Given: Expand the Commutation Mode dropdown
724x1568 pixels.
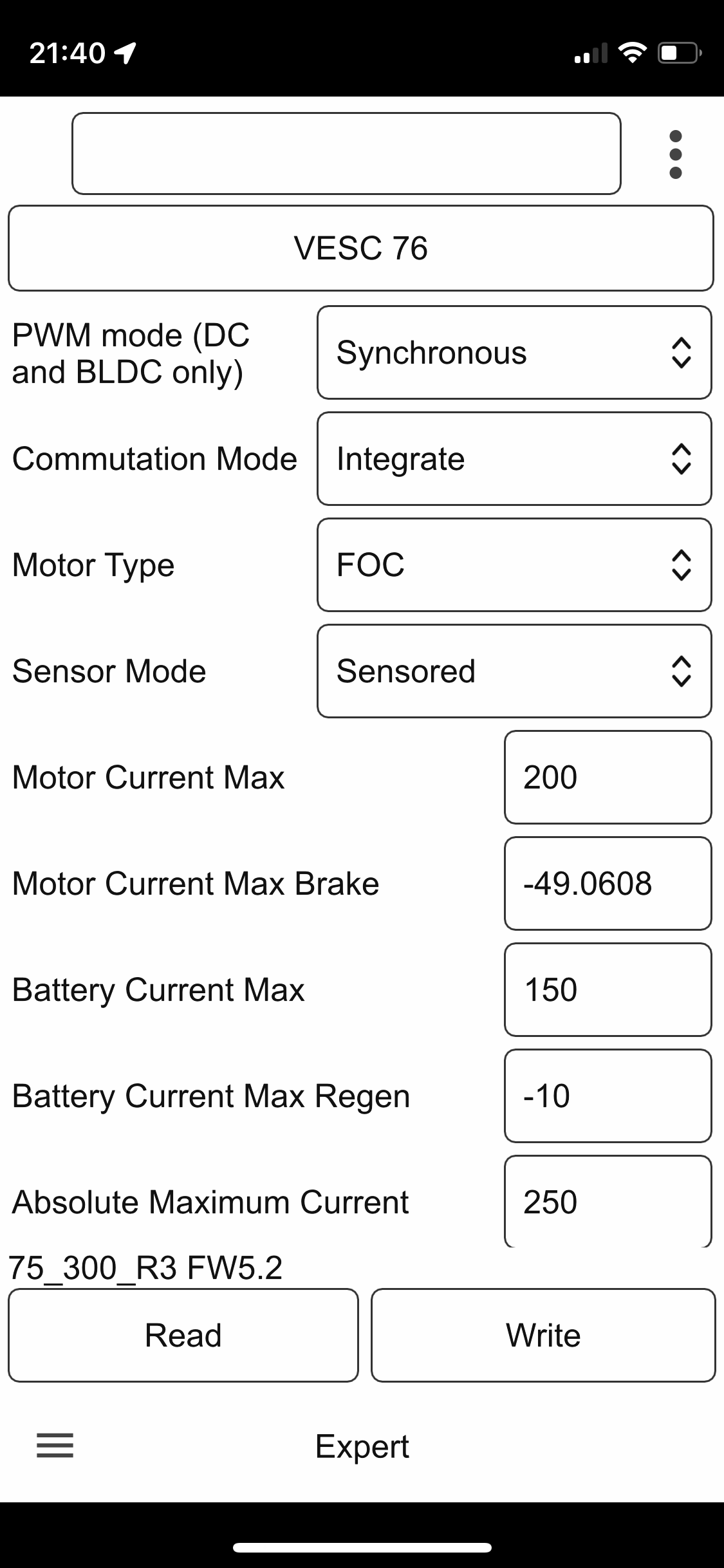Looking at the screenshot, I should pos(514,459).
